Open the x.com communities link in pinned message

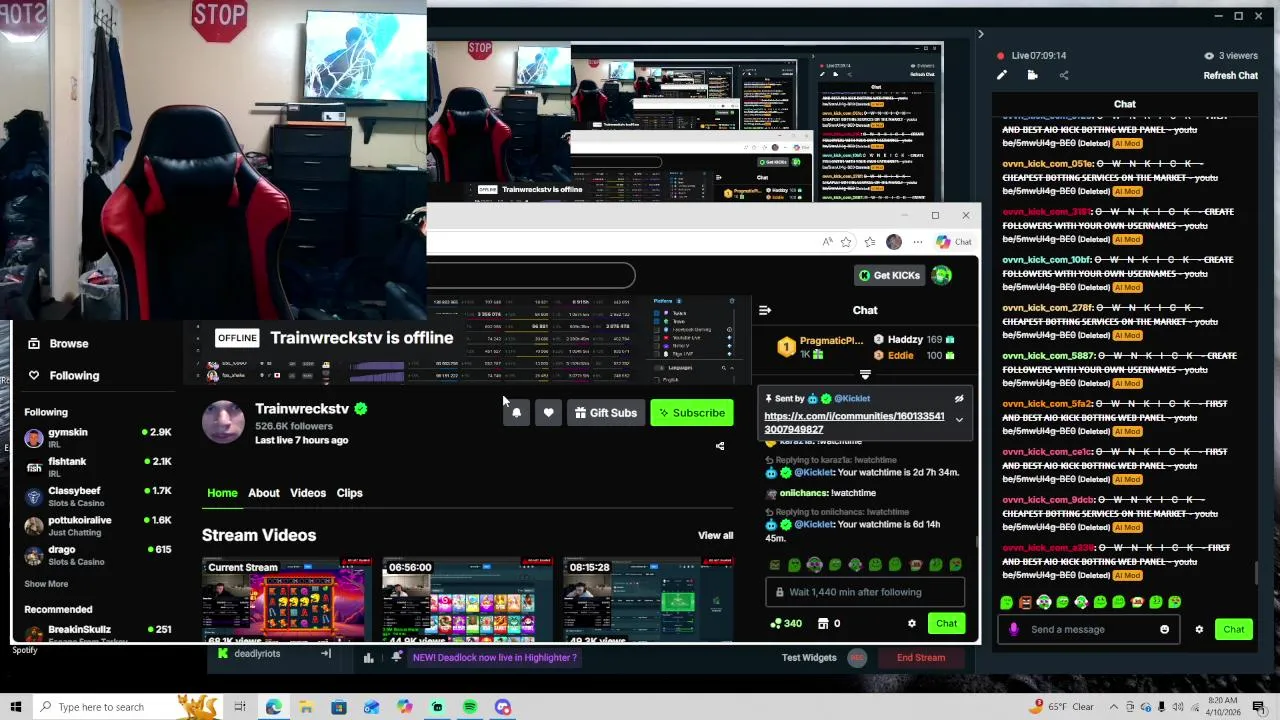click(854, 423)
